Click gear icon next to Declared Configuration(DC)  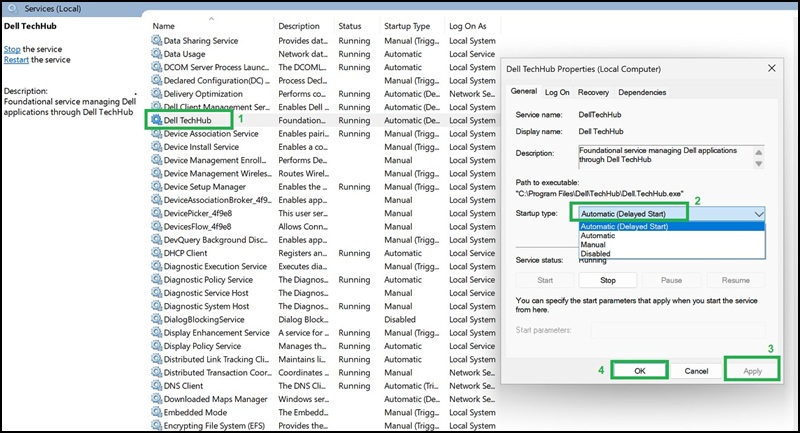pyautogui.click(x=157, y=80)
